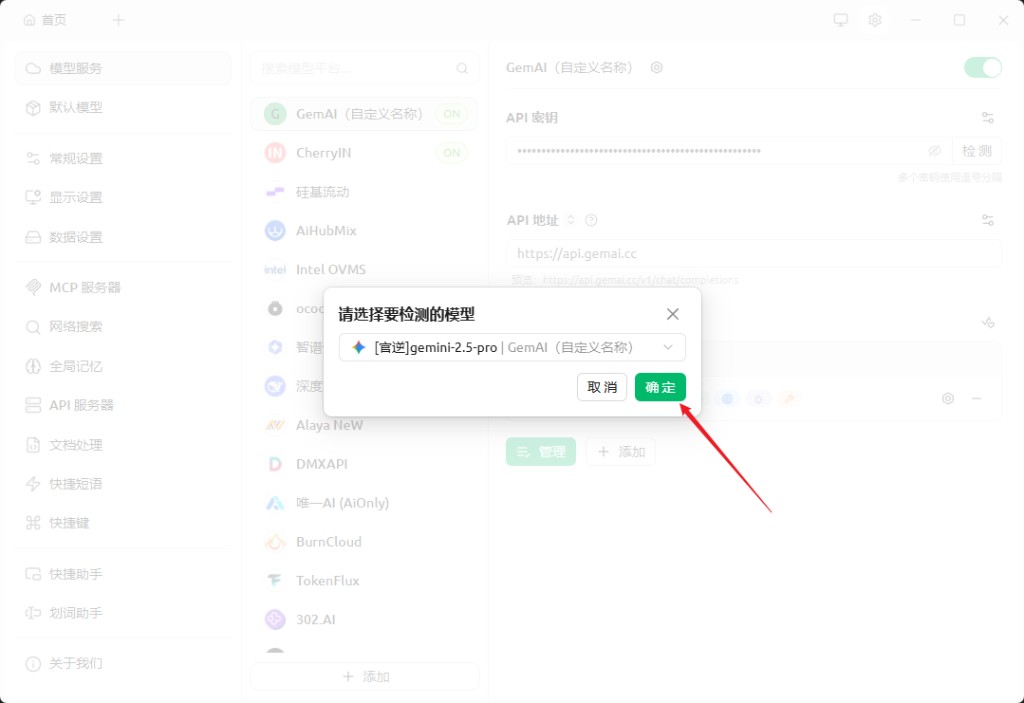This screenshot has width=1024, height=703.
Task: Click the 网络搜索 search icon in sidebar
Action: point(34,327)
